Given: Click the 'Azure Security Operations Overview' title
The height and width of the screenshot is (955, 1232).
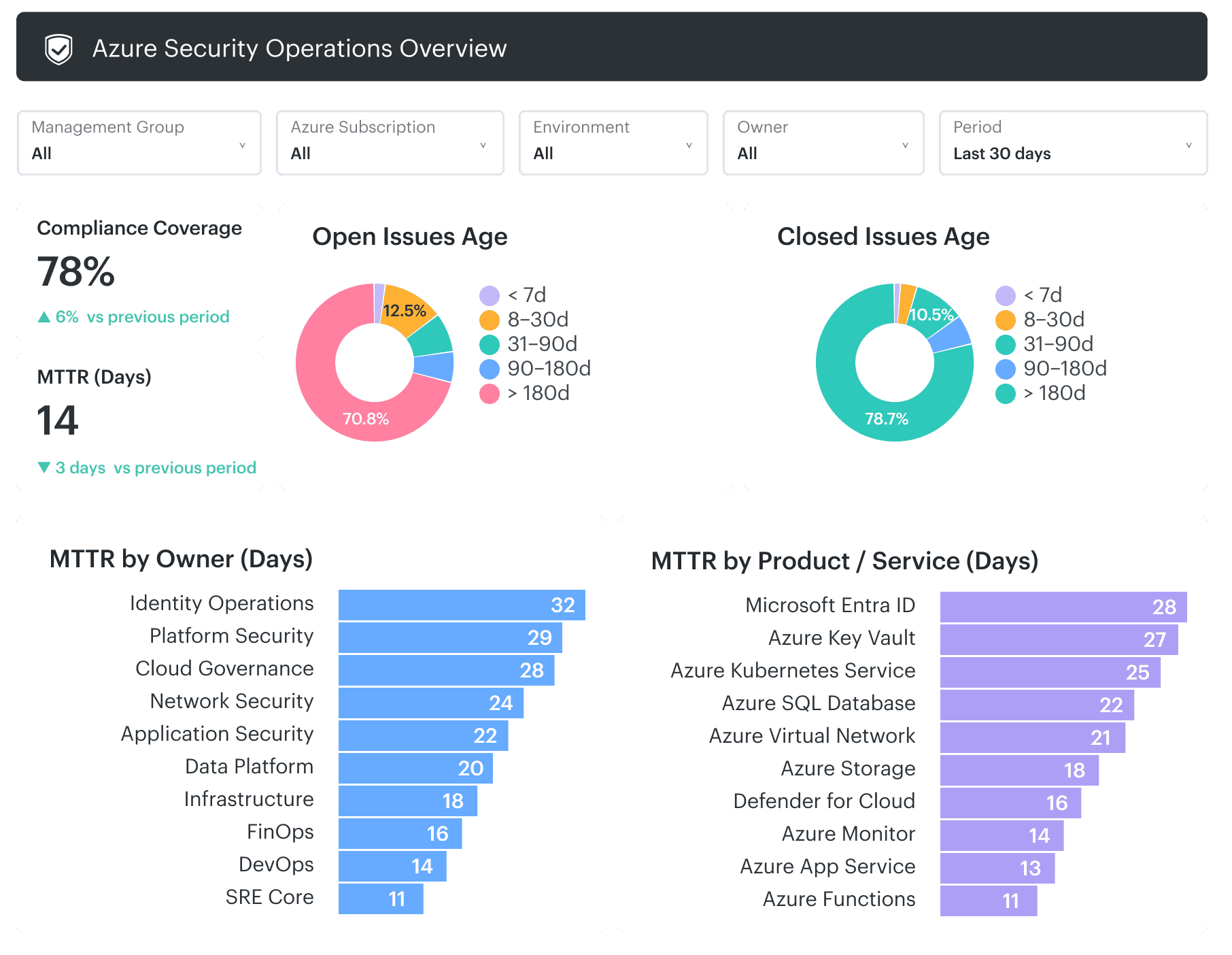Looking at the screenshot, I should click(x=300, y=49).
